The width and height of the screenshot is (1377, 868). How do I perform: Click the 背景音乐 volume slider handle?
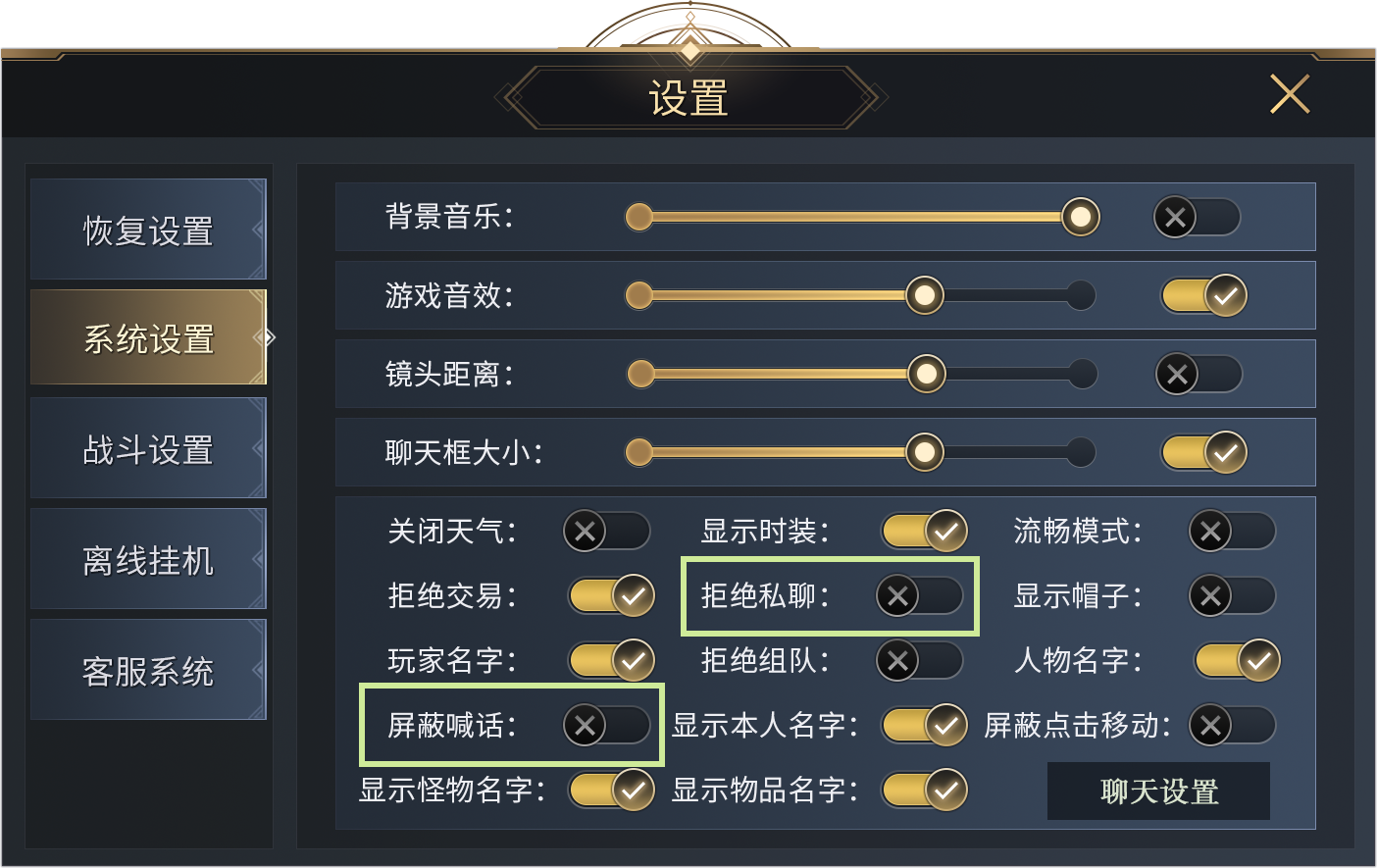click(1080, 217)
